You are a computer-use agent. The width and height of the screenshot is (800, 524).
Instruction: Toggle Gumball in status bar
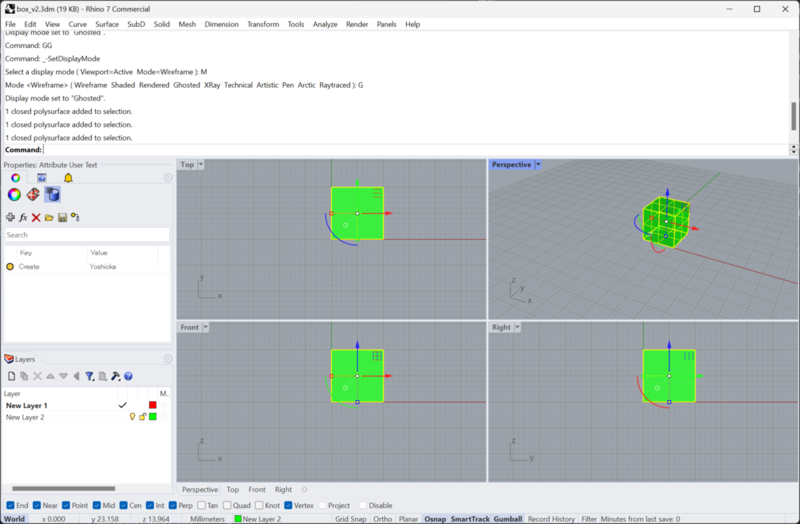pyautogui.click(x=508, y=519)
